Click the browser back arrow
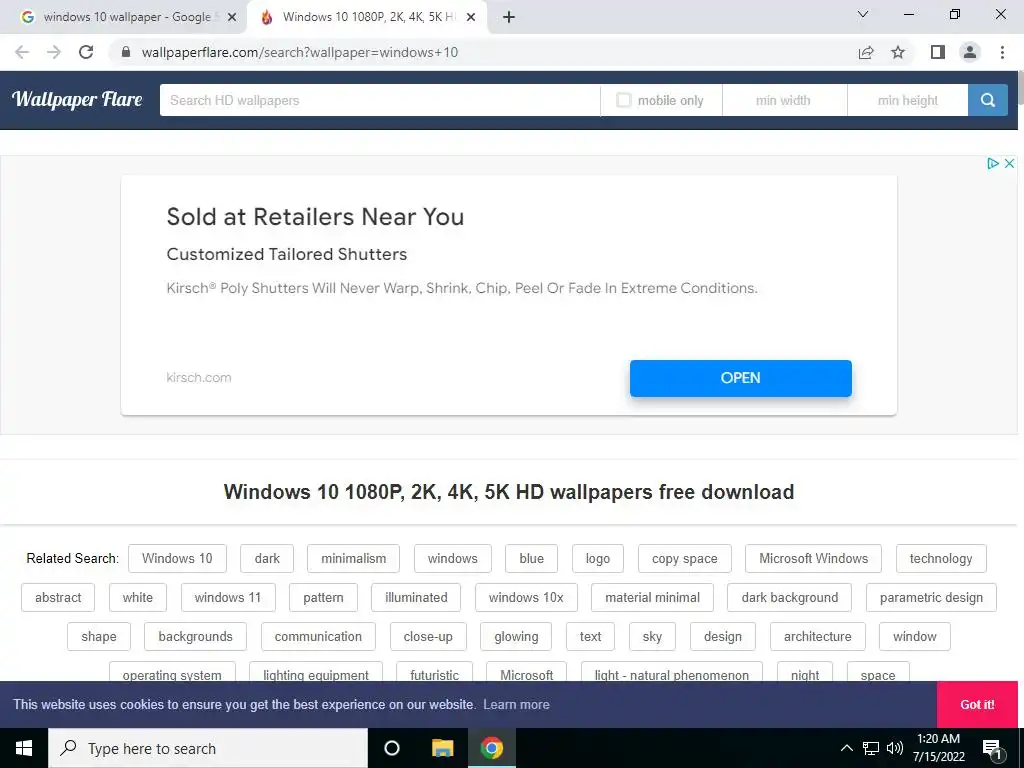1024x768 pixels. click(22, 52)
